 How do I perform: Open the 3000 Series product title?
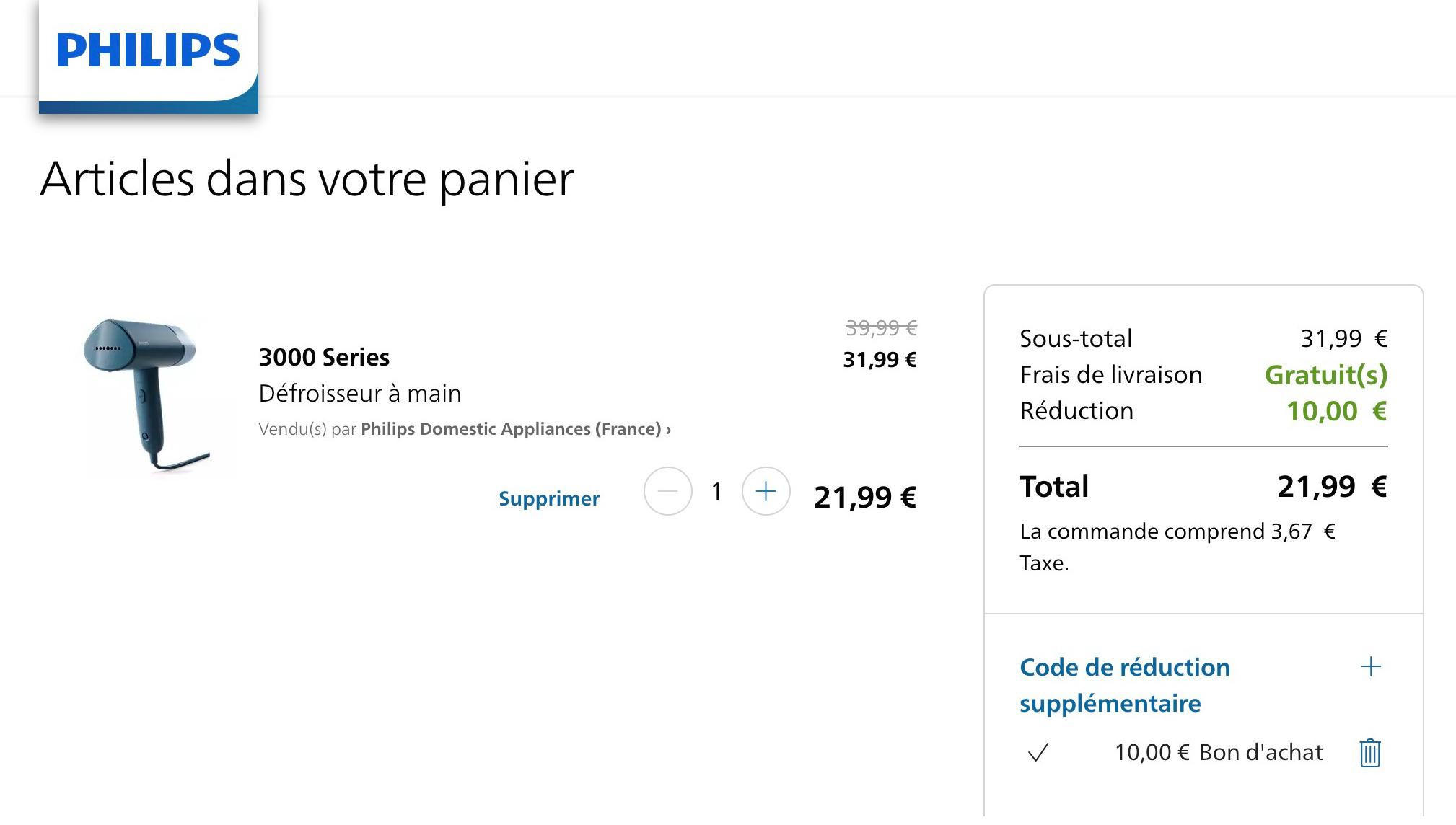(x=324, y=357)
